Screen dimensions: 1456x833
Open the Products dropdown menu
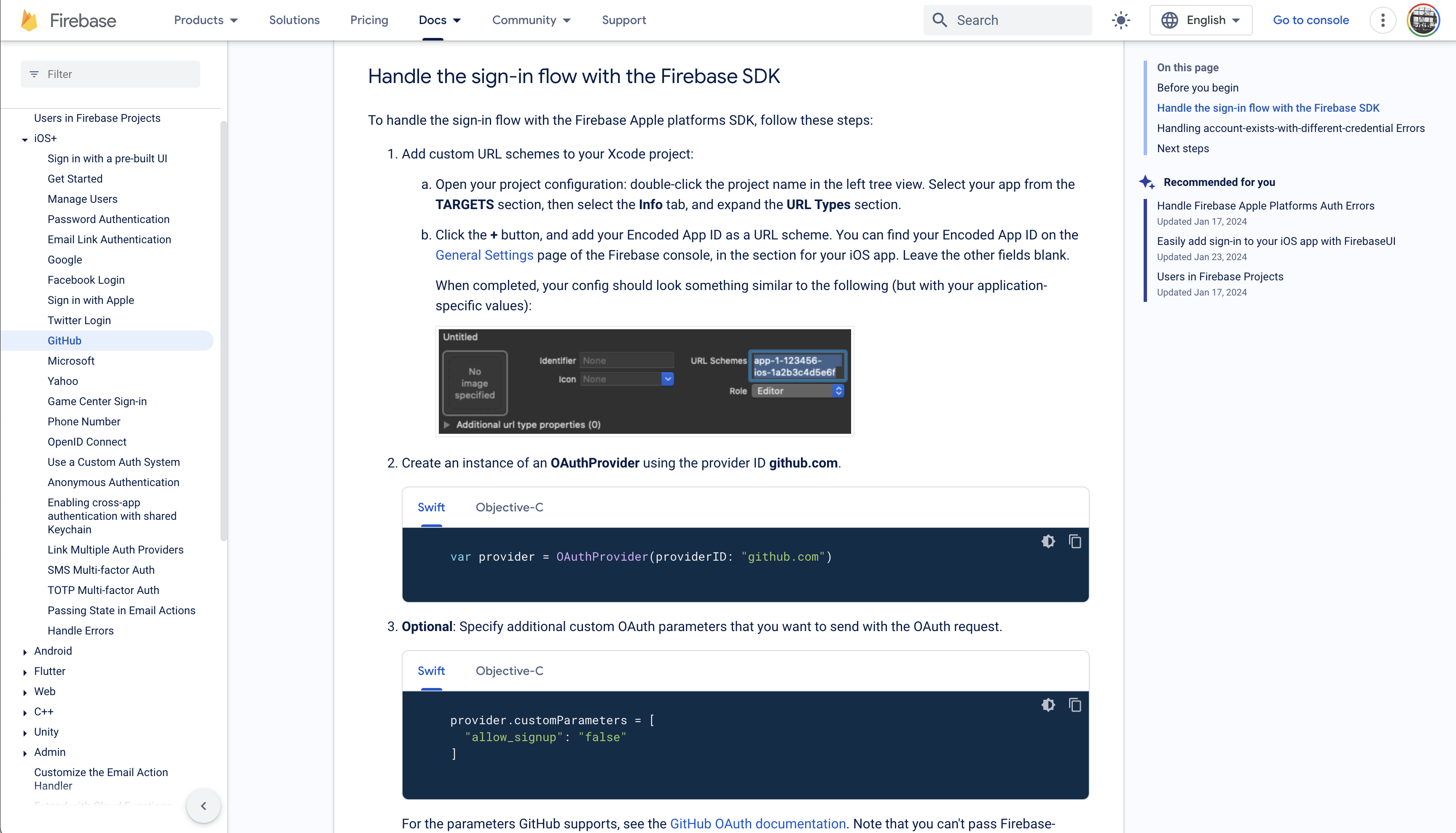[x=205, y=20]
